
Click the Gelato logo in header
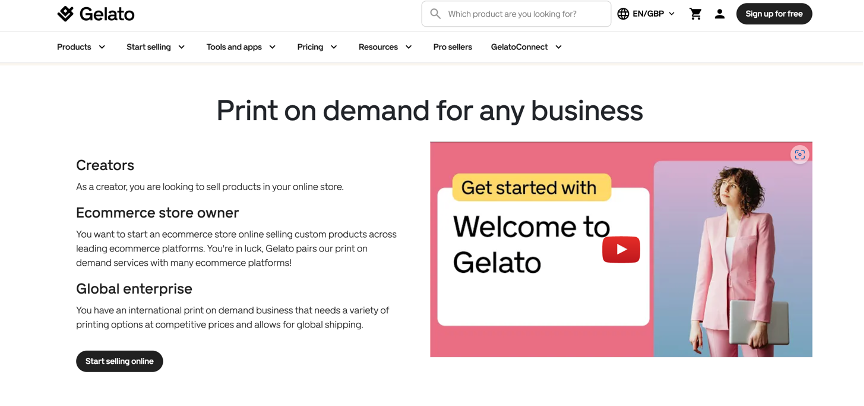pyautogui.click(x=96, y=14)
